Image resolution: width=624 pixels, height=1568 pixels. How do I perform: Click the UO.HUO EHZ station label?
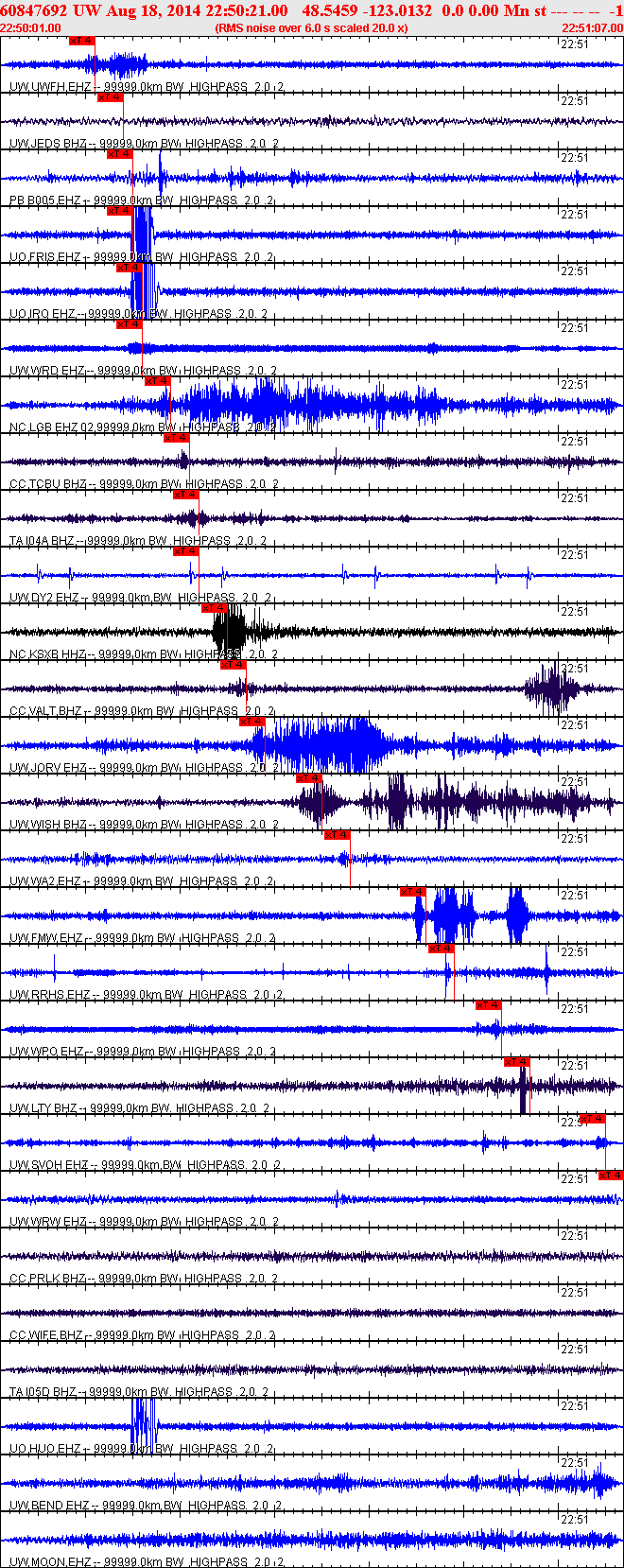click(x=44, y=1449)
